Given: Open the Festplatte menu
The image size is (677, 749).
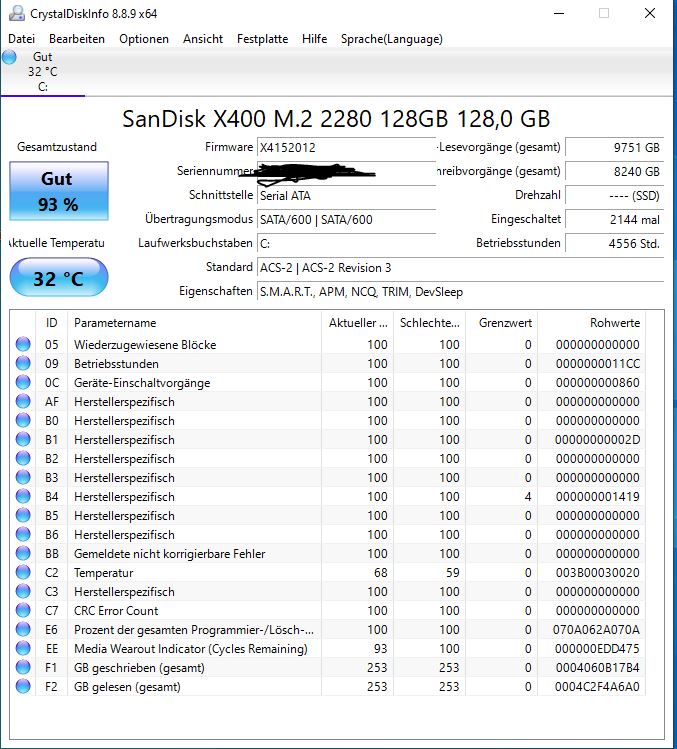Looking at the screenshot, I should [263, 39].
